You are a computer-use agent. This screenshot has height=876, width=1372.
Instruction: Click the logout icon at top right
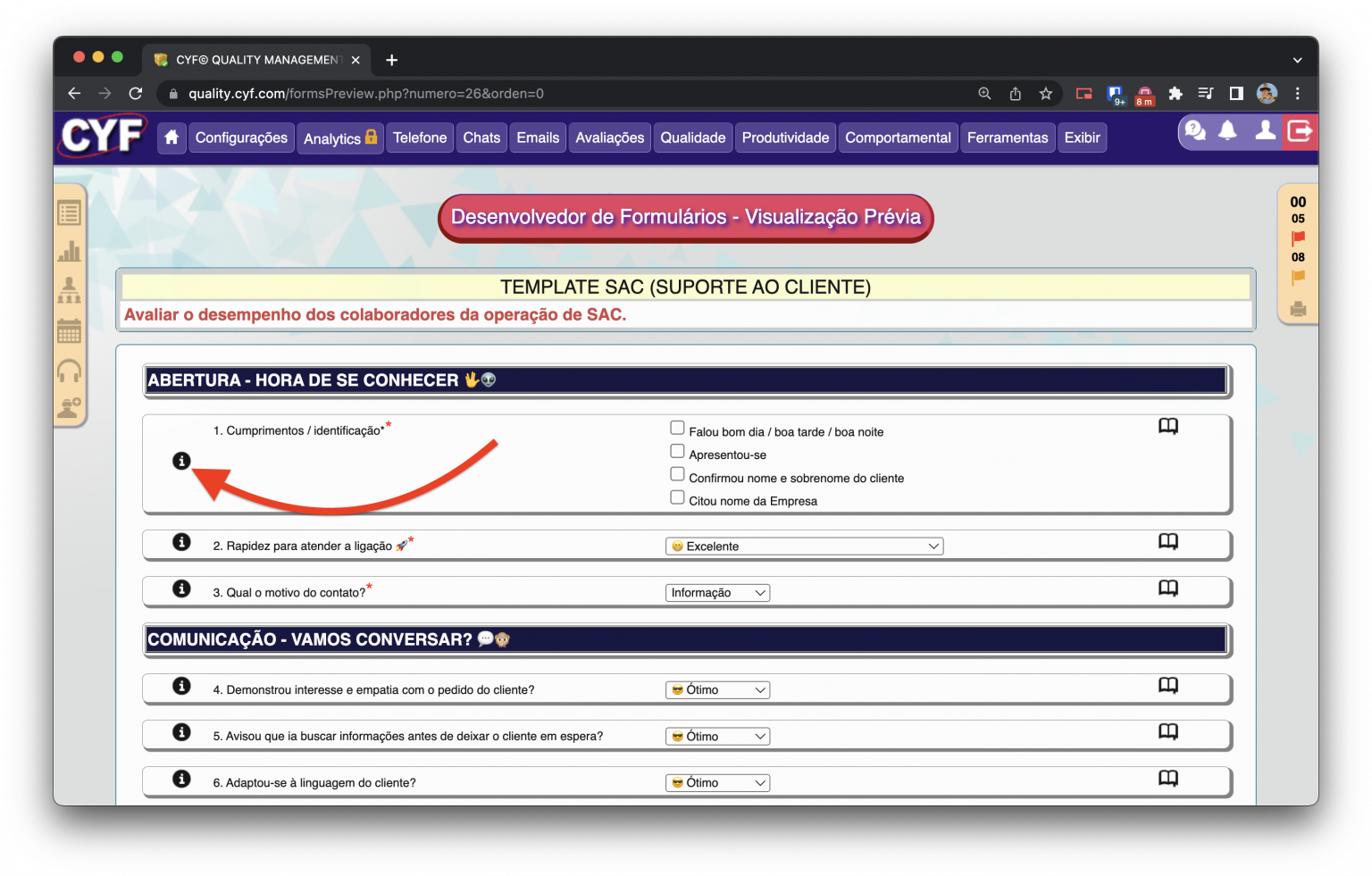pos(1300,130)
